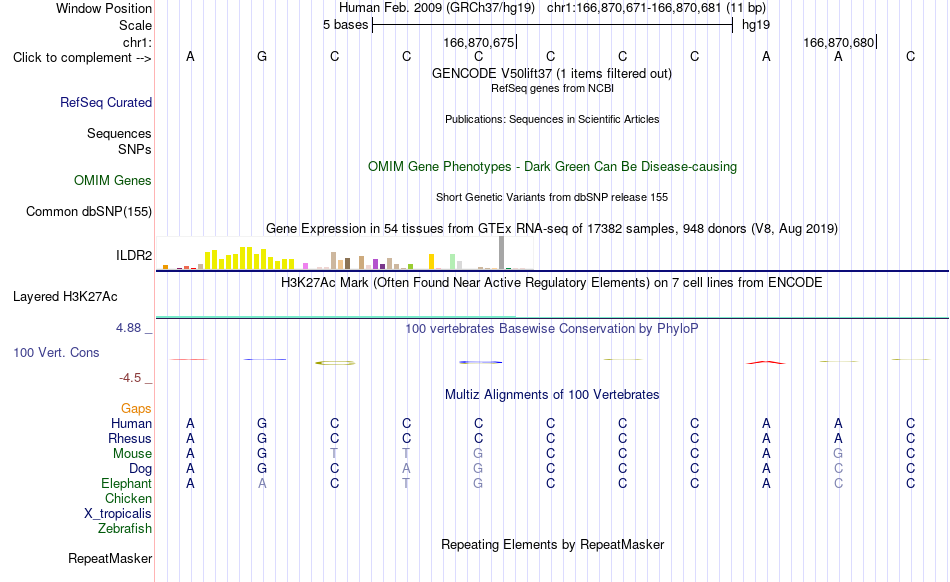The height and width of the screenshot is (582, 950).
Task: Select 'RefSeq genes from NCBI' title
Action: pyautogui.click(x=552, y=88)
